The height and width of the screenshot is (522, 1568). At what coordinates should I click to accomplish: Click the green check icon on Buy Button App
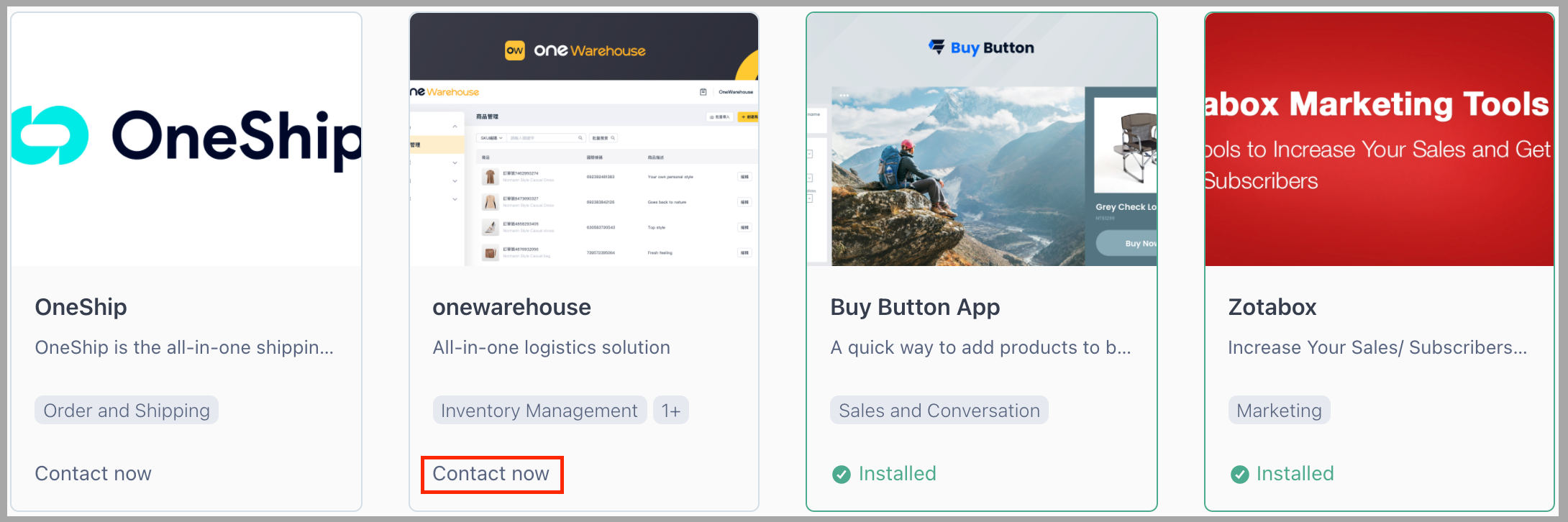pos(841,475)
